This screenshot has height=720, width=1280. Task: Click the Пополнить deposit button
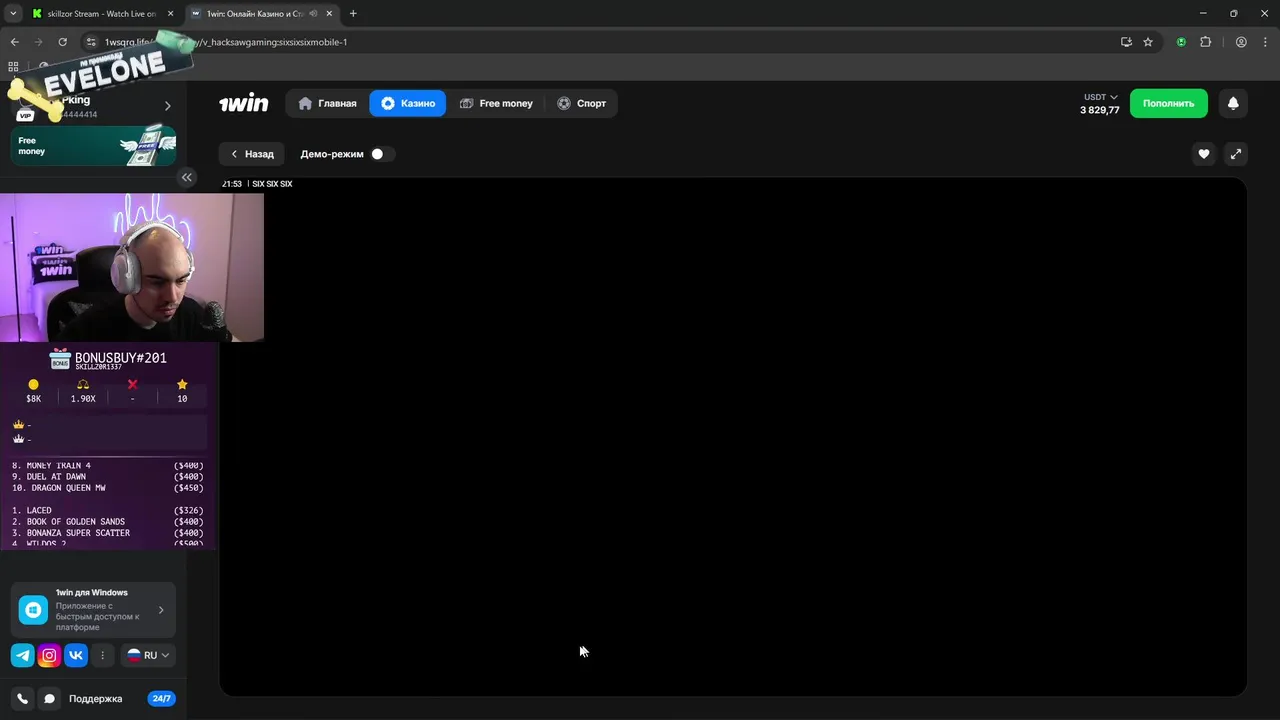1169,103
